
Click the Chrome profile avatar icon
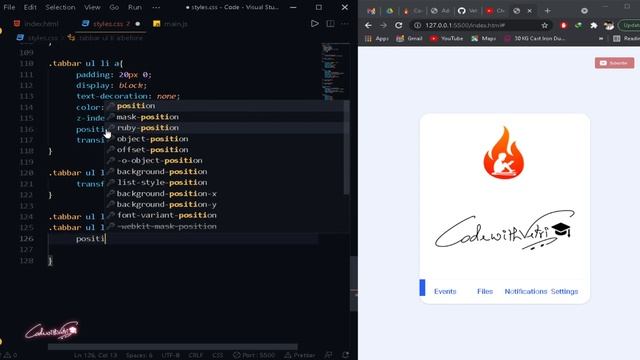[609, 25]
